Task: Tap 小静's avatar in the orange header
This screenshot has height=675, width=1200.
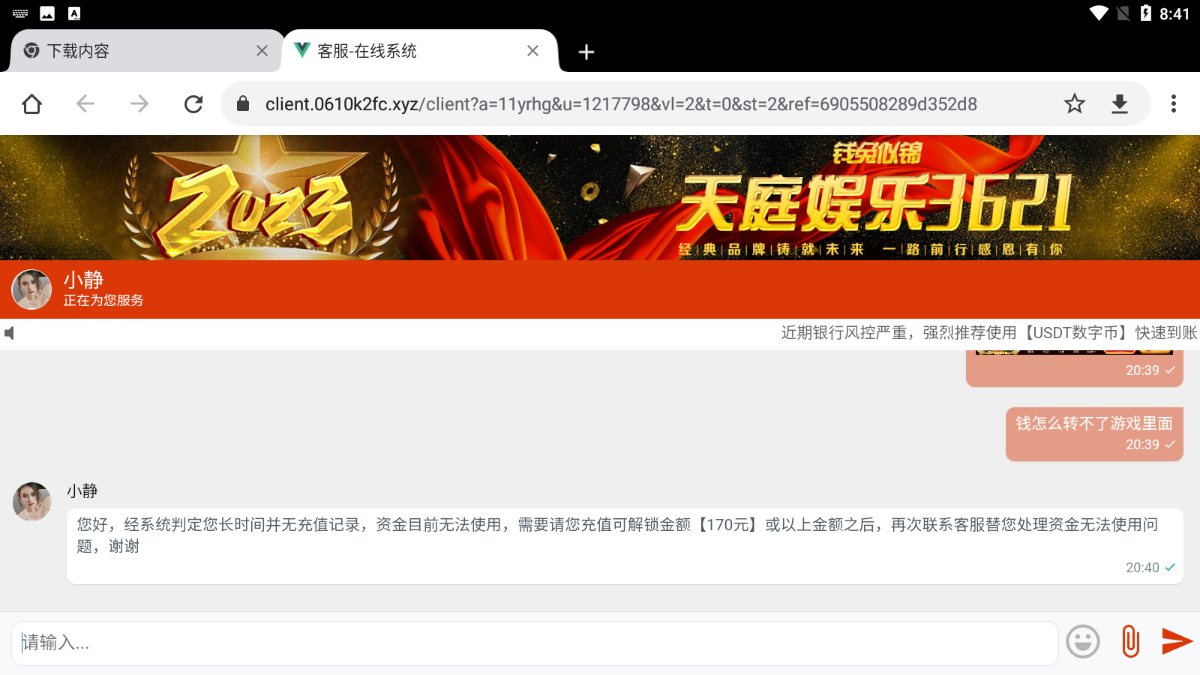Action: point(31,289)
